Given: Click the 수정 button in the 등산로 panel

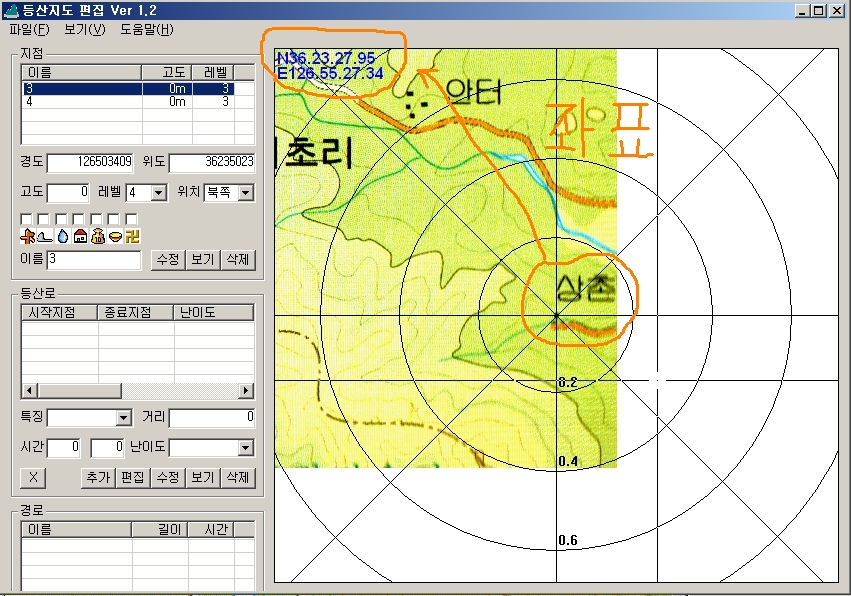Looking at the screenshot, I should coord(168,478).
